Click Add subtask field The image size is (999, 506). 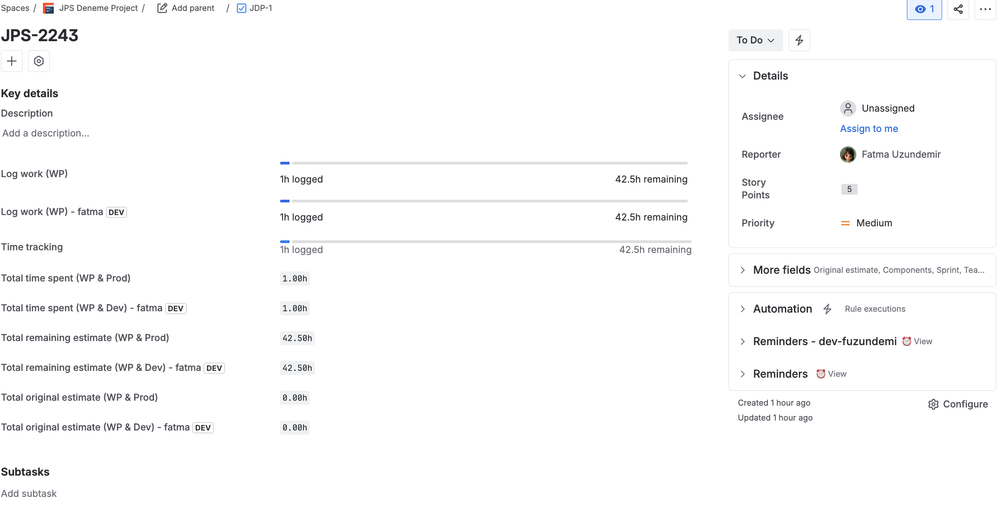(x=29, y=493)
